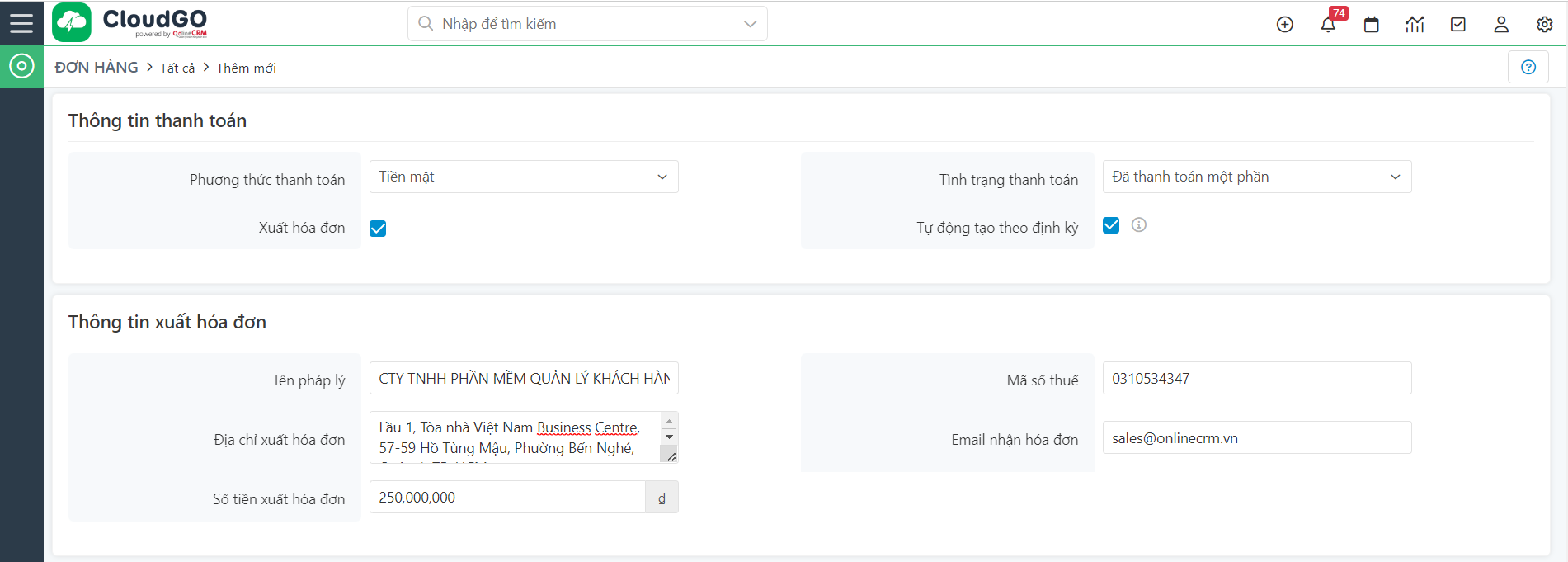
Task: Click the Email nhận hóa đơn field
Action: [1256, 438]
